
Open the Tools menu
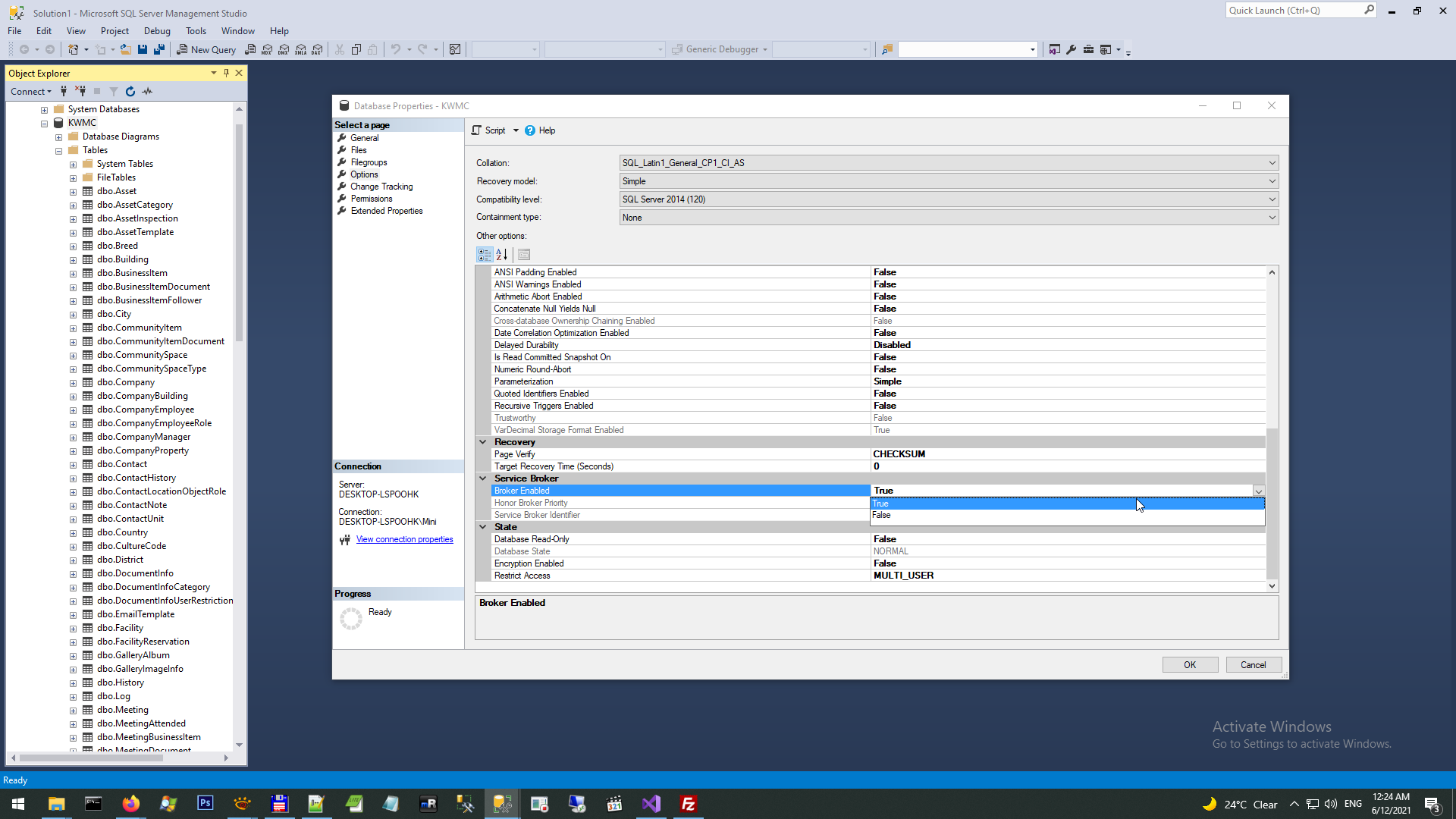tap(196, 31)
